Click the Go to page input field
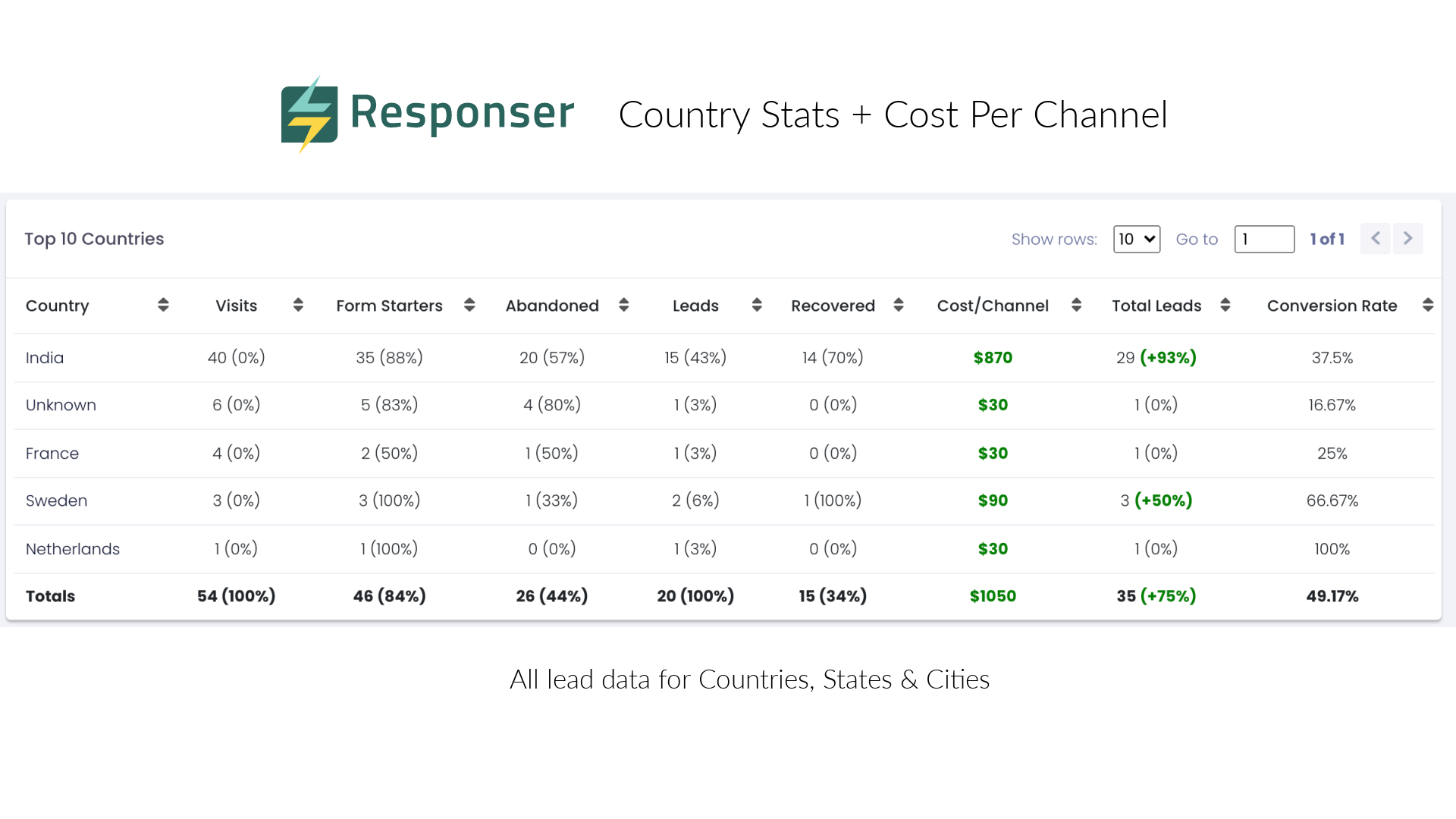Viewport: 1456px width, 819px height. coord(1264,239)
